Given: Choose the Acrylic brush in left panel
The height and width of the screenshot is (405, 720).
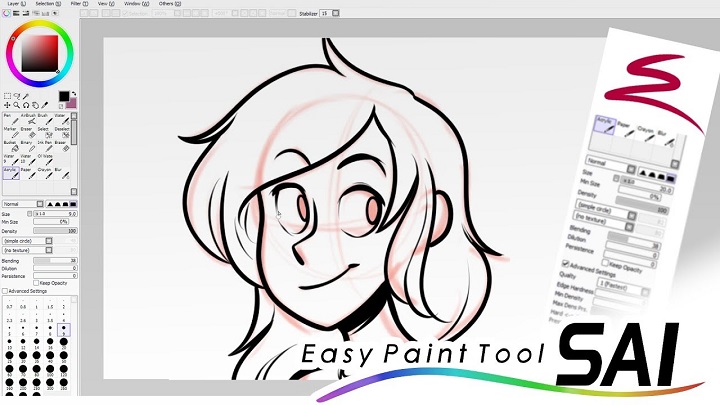Looking at the screenshot, I should click(11, 173).
